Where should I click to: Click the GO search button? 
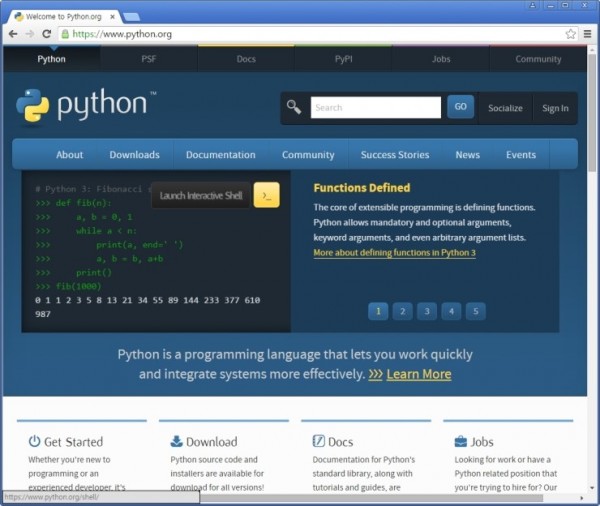pos(460,106)
